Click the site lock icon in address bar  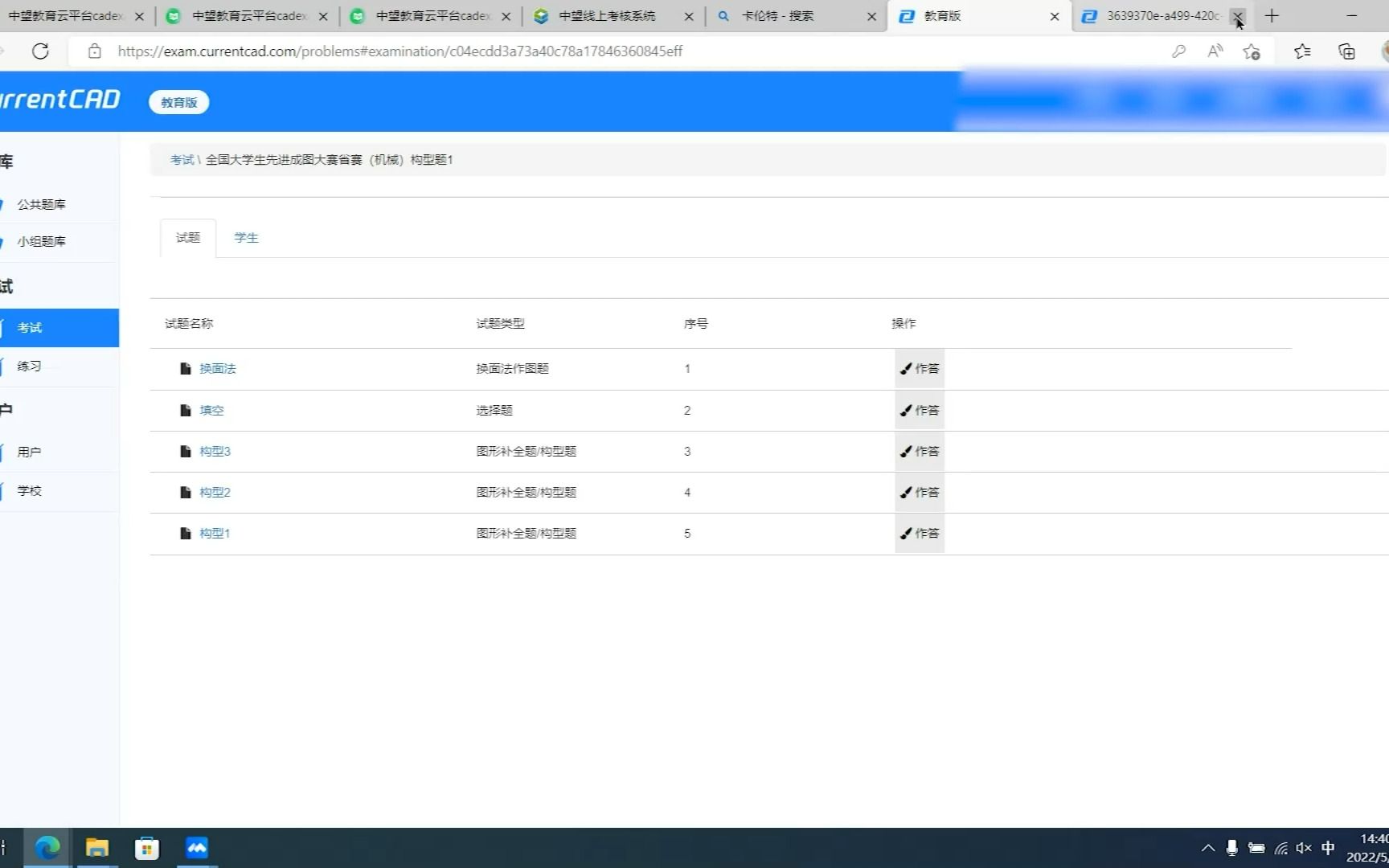pos(95,51)
